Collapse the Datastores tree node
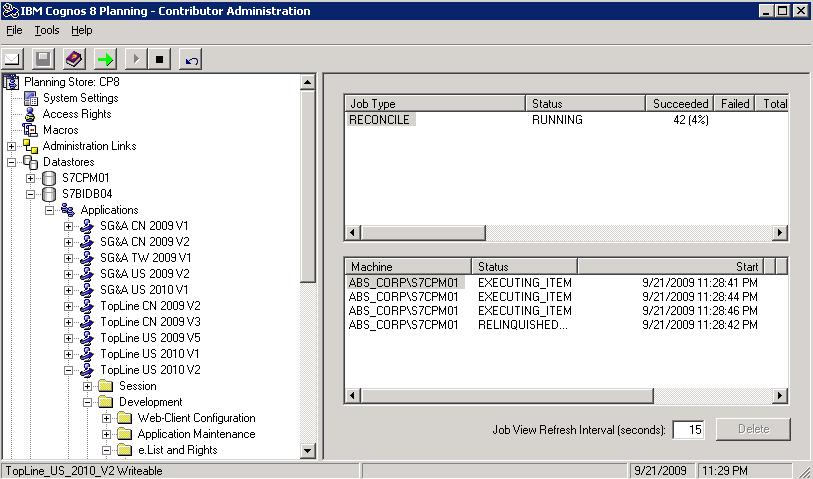Image resolution: width=813 pixels, height=479 pixels. click(12, 162)
